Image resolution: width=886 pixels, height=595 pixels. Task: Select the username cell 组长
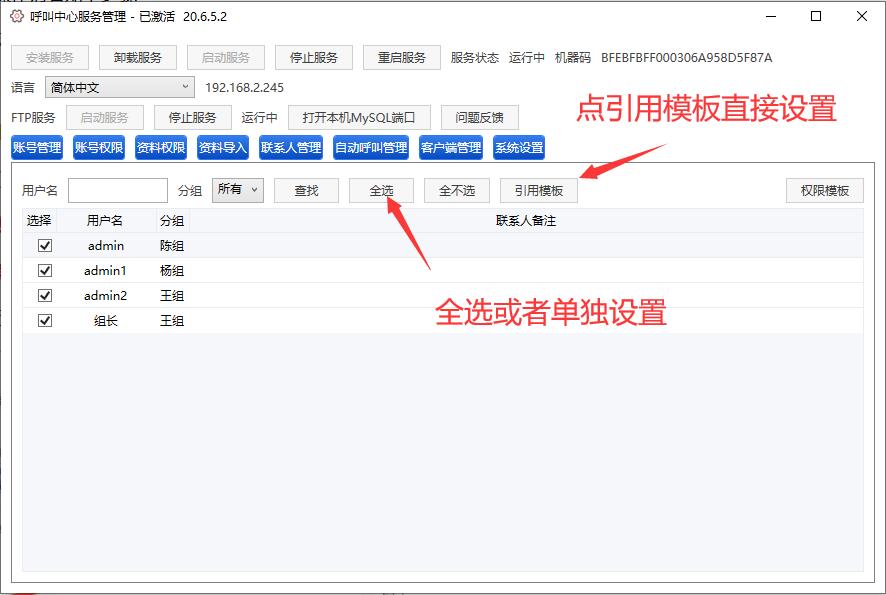pos(105,321)
